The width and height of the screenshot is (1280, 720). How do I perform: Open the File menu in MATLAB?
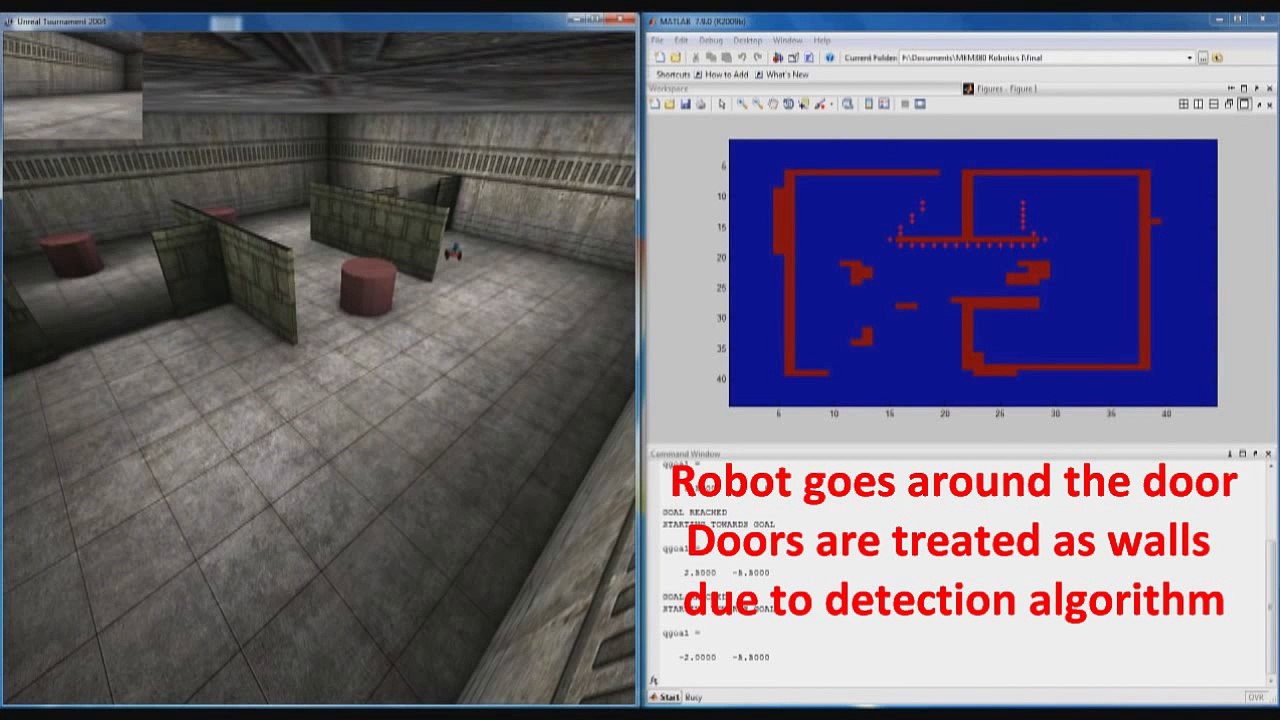[x=657, y=41]
